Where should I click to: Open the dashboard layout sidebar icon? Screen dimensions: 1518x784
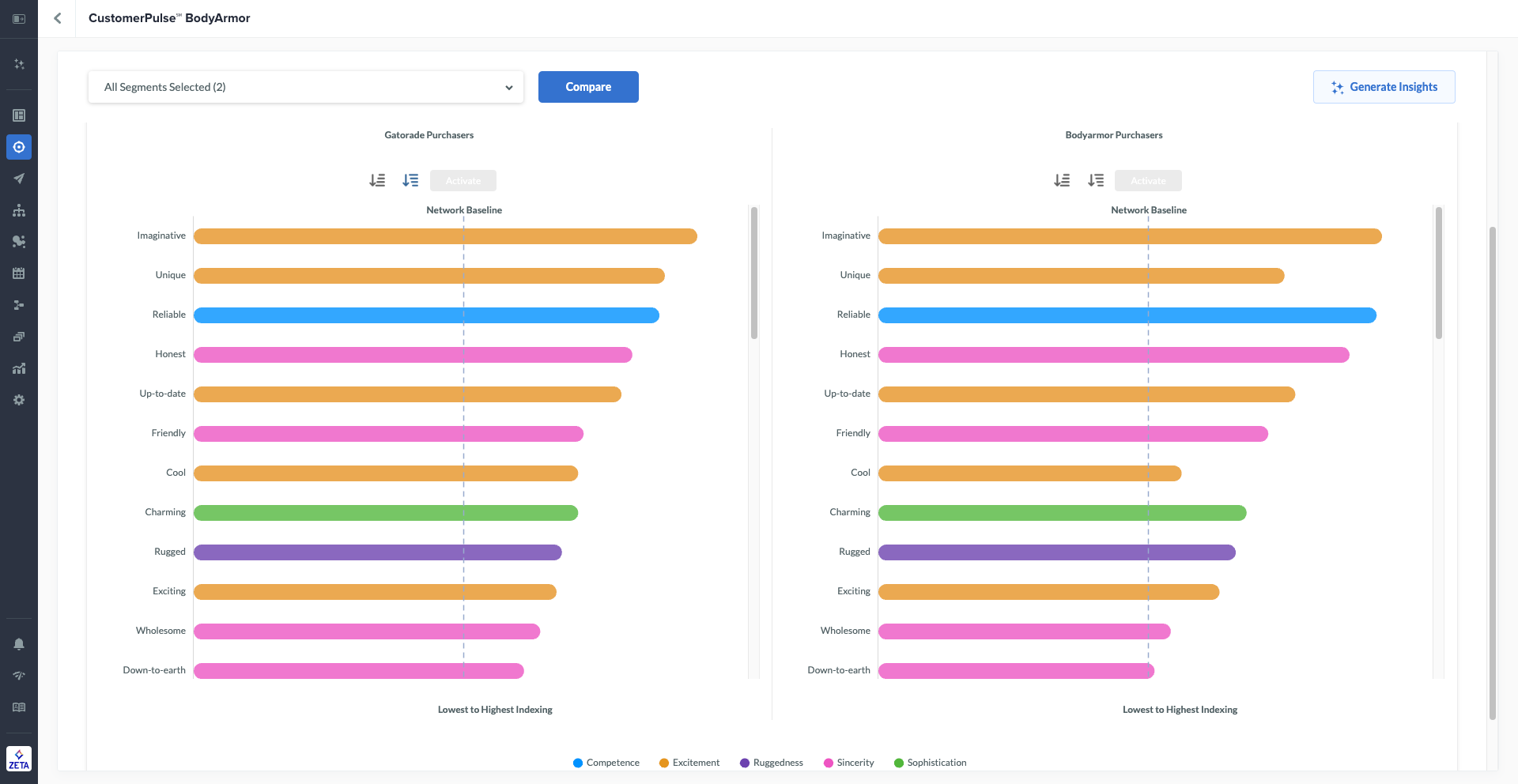coord(19,115)
